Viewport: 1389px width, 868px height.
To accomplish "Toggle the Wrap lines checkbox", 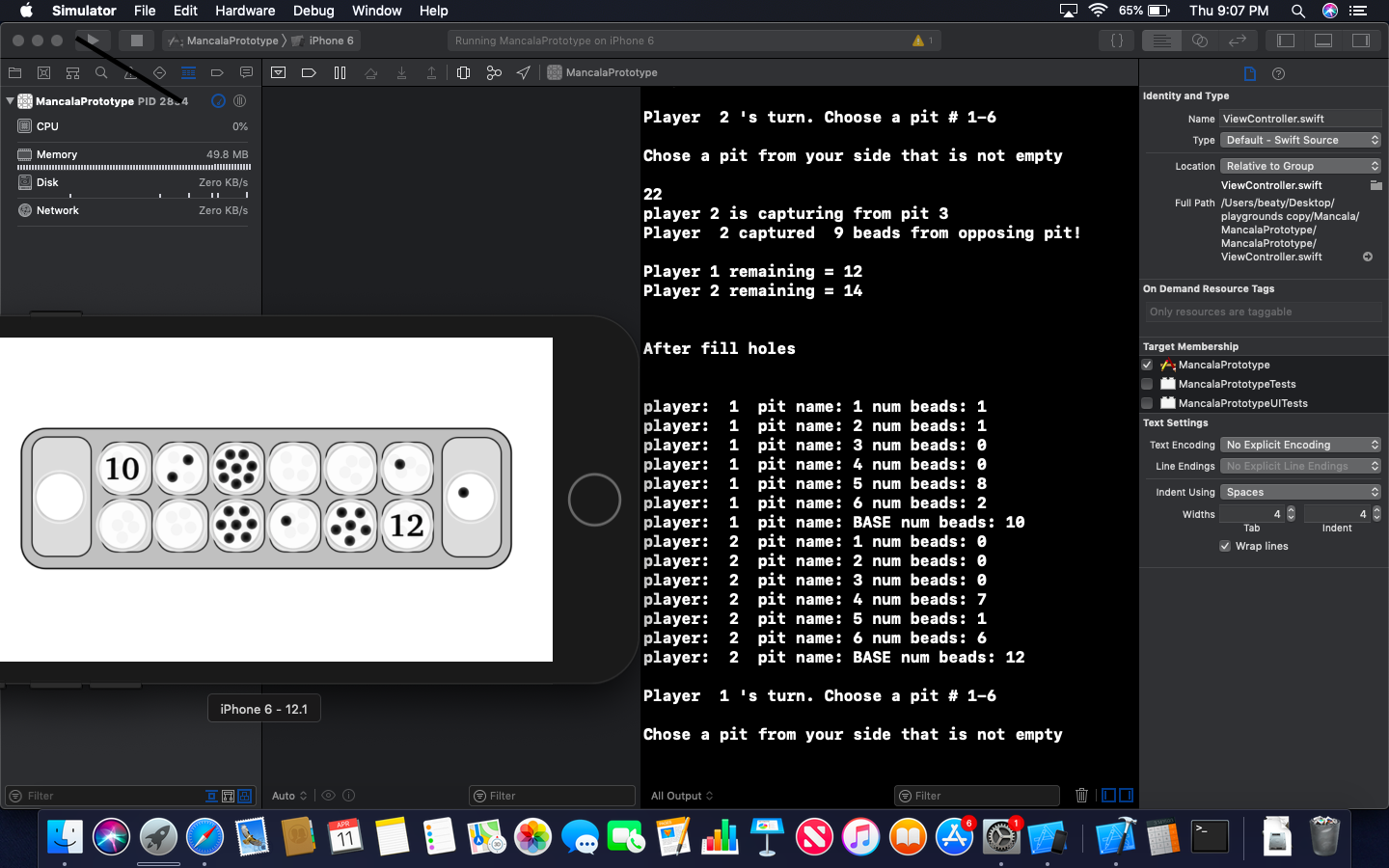I will point(1225,546).
